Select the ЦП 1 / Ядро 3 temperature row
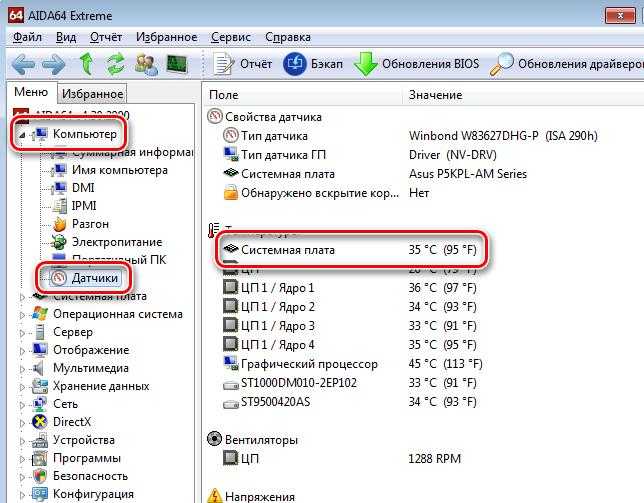This screenshot has height=503, width=644. pos(350,326)
